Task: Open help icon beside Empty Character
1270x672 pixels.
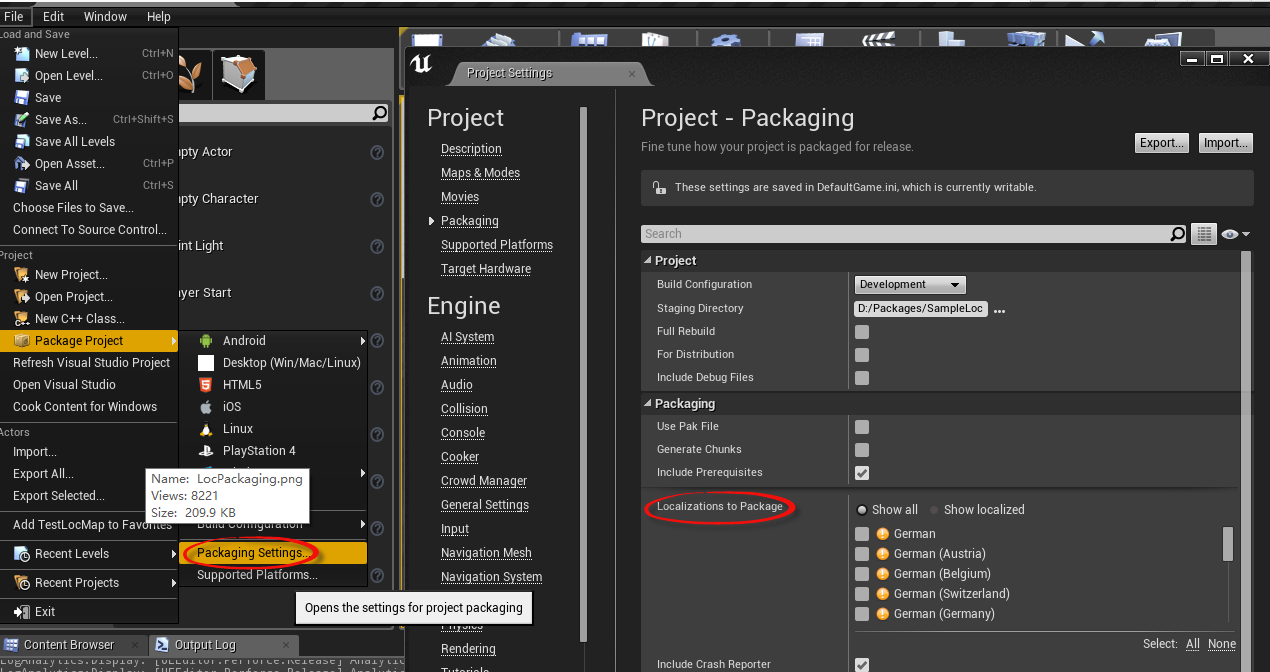Action: tap(377, 199)
